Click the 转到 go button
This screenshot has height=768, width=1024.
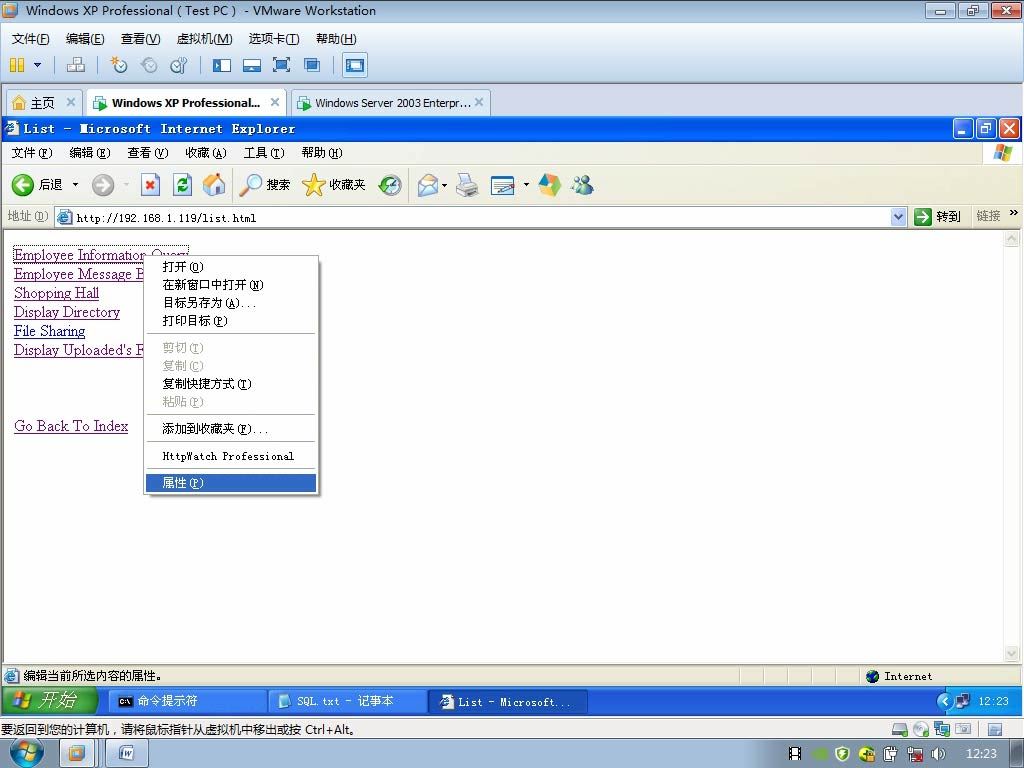[938, 217]
